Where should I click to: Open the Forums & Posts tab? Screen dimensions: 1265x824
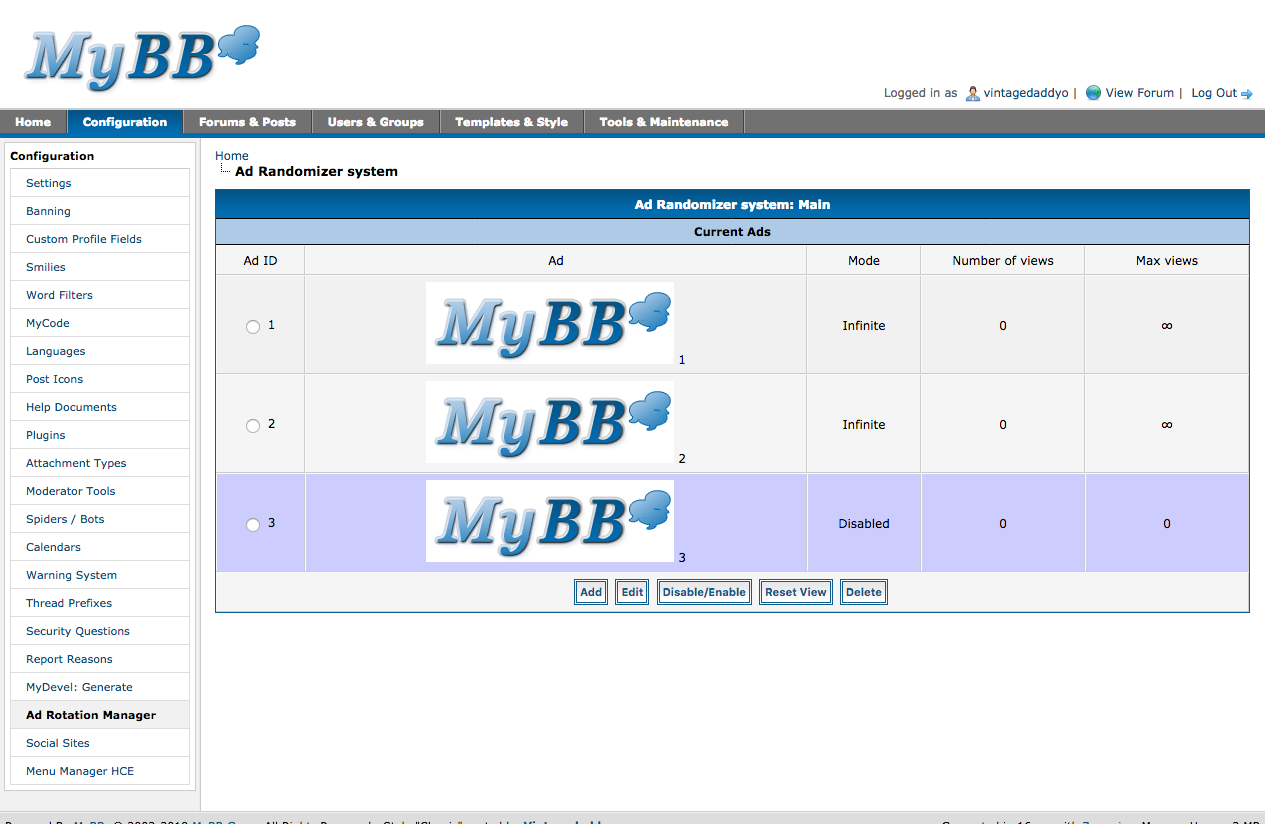247,122
